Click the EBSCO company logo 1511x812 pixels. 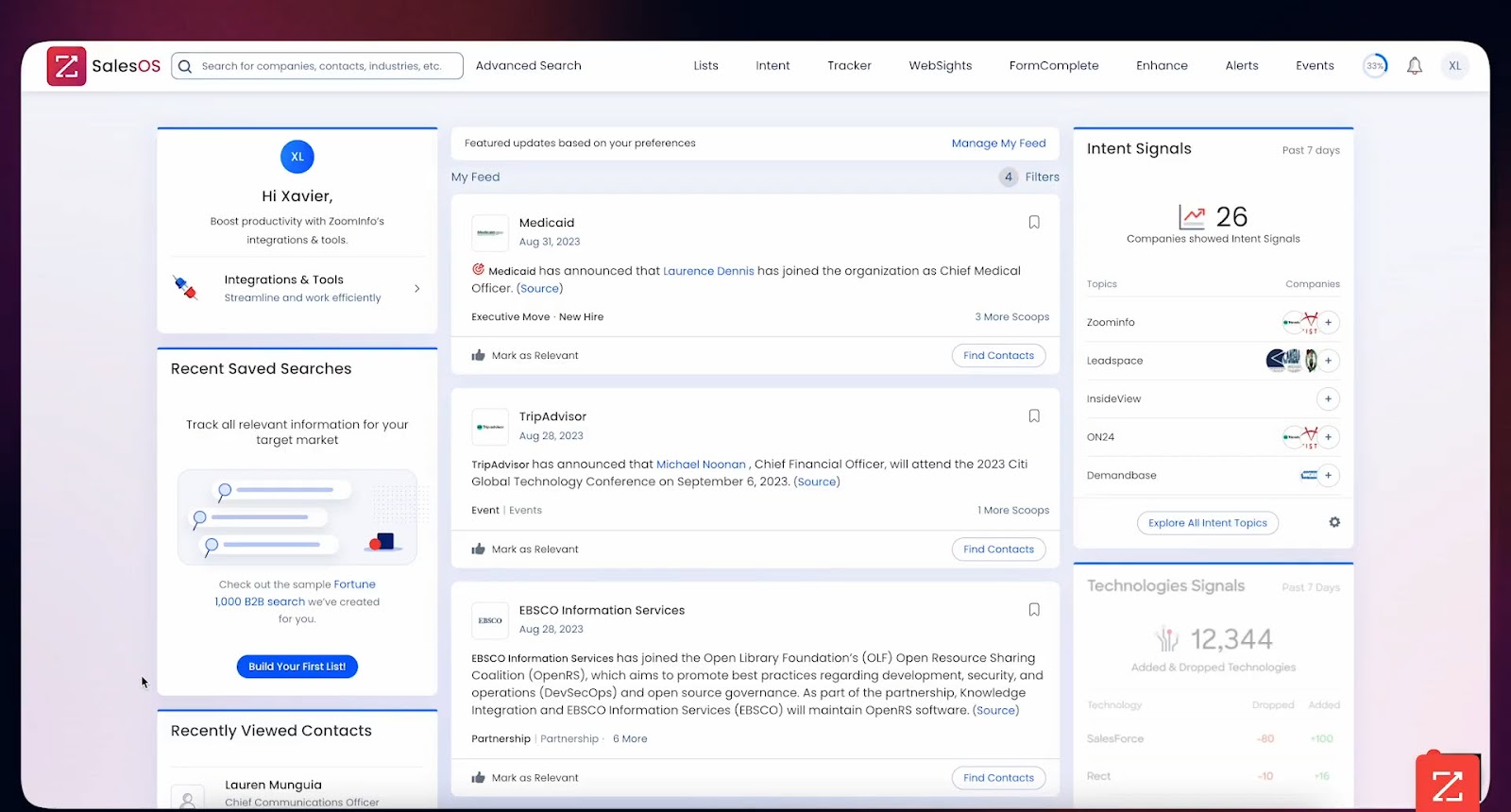pyautogui.click(x=490, y=620)
